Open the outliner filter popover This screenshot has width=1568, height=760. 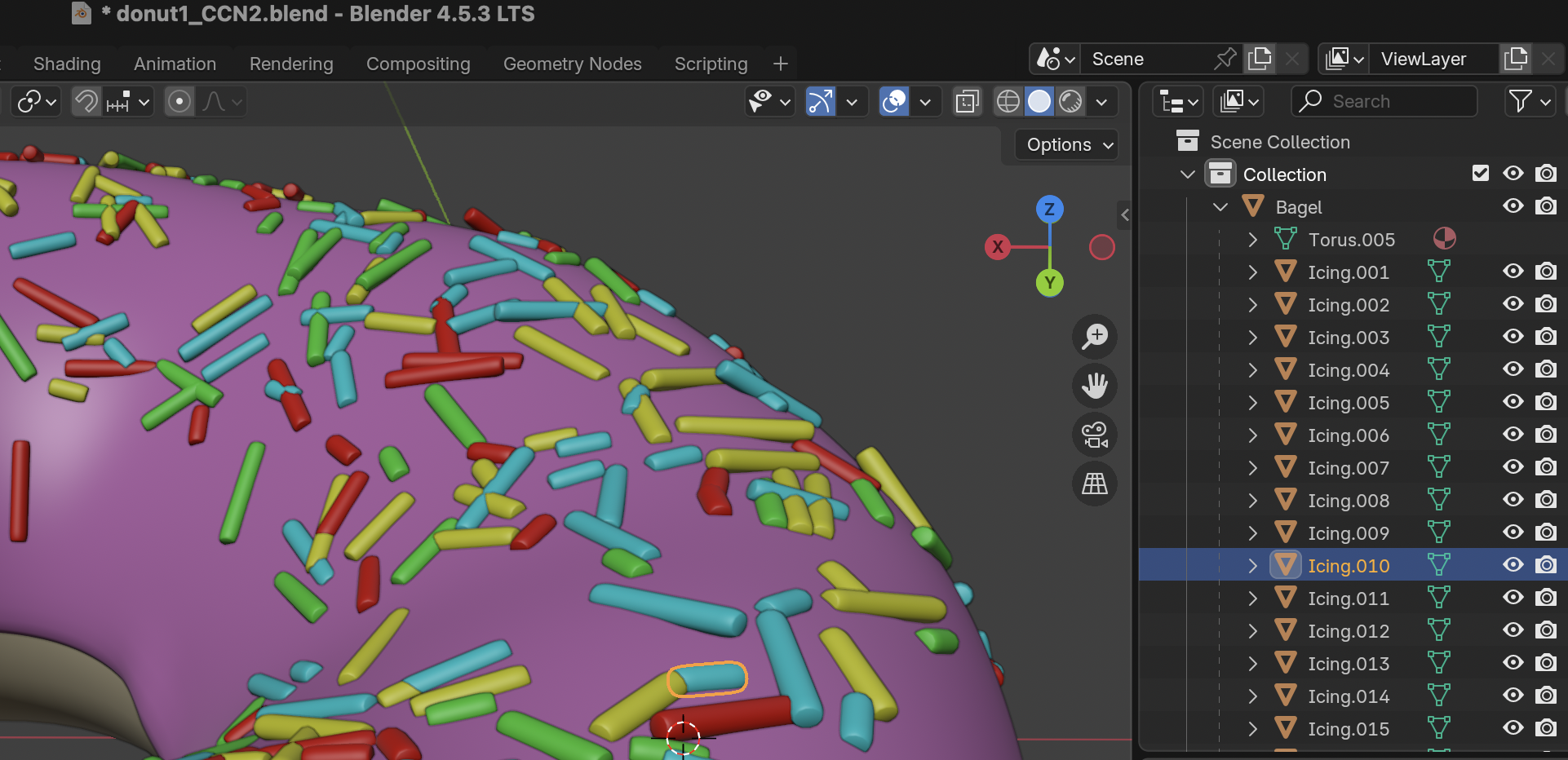click(1522, 101)
